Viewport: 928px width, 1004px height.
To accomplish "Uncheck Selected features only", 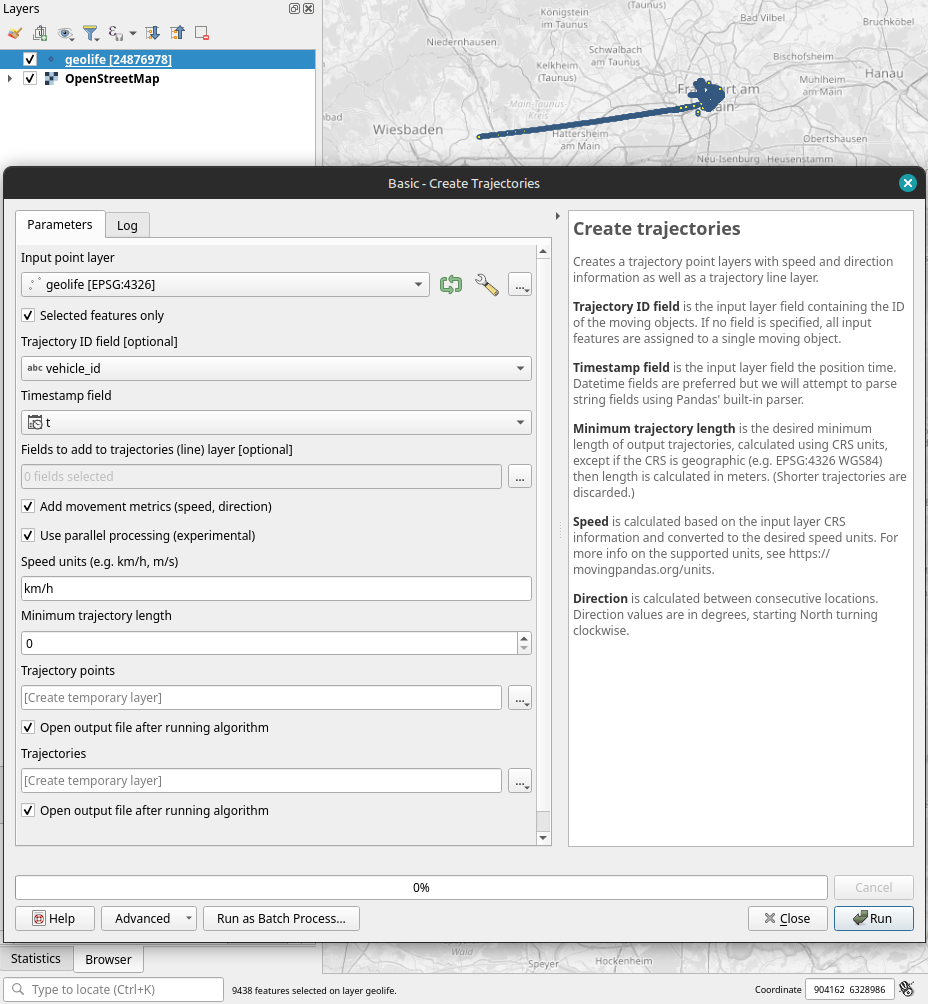I will click(28, 316).
